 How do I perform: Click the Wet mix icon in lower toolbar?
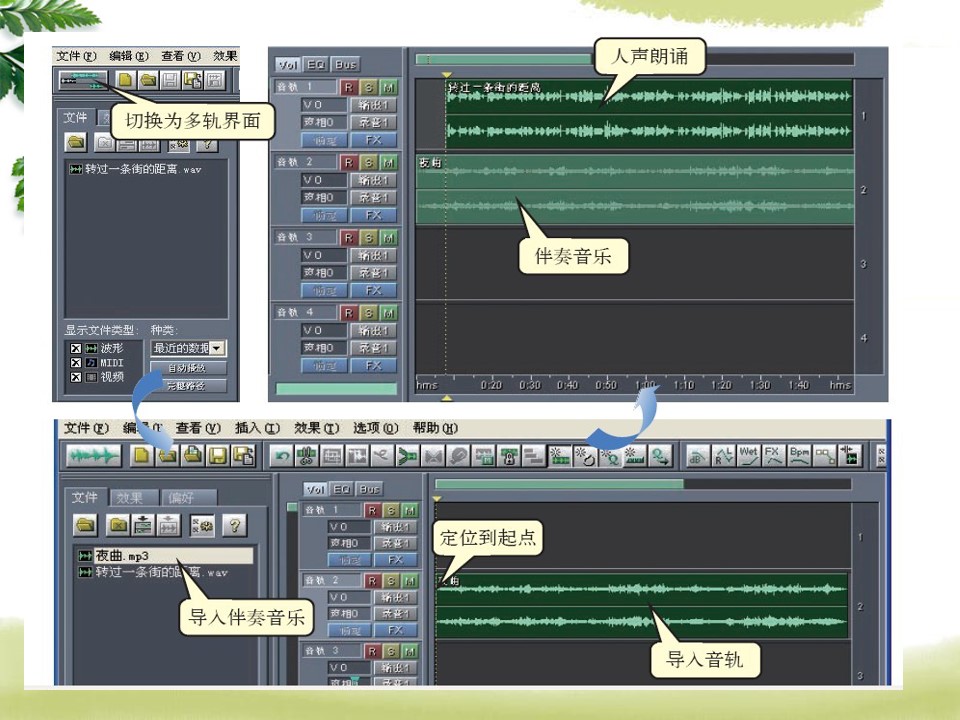point(748,456)
